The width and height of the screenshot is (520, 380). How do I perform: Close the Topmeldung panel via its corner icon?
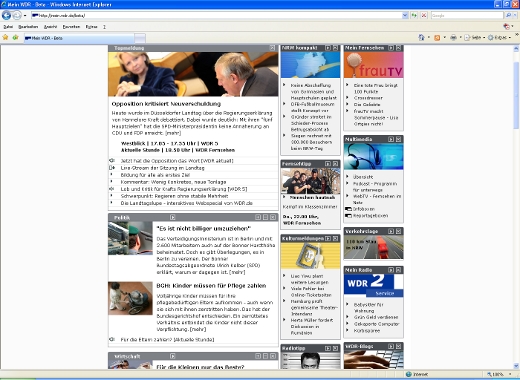click(272, 48)
